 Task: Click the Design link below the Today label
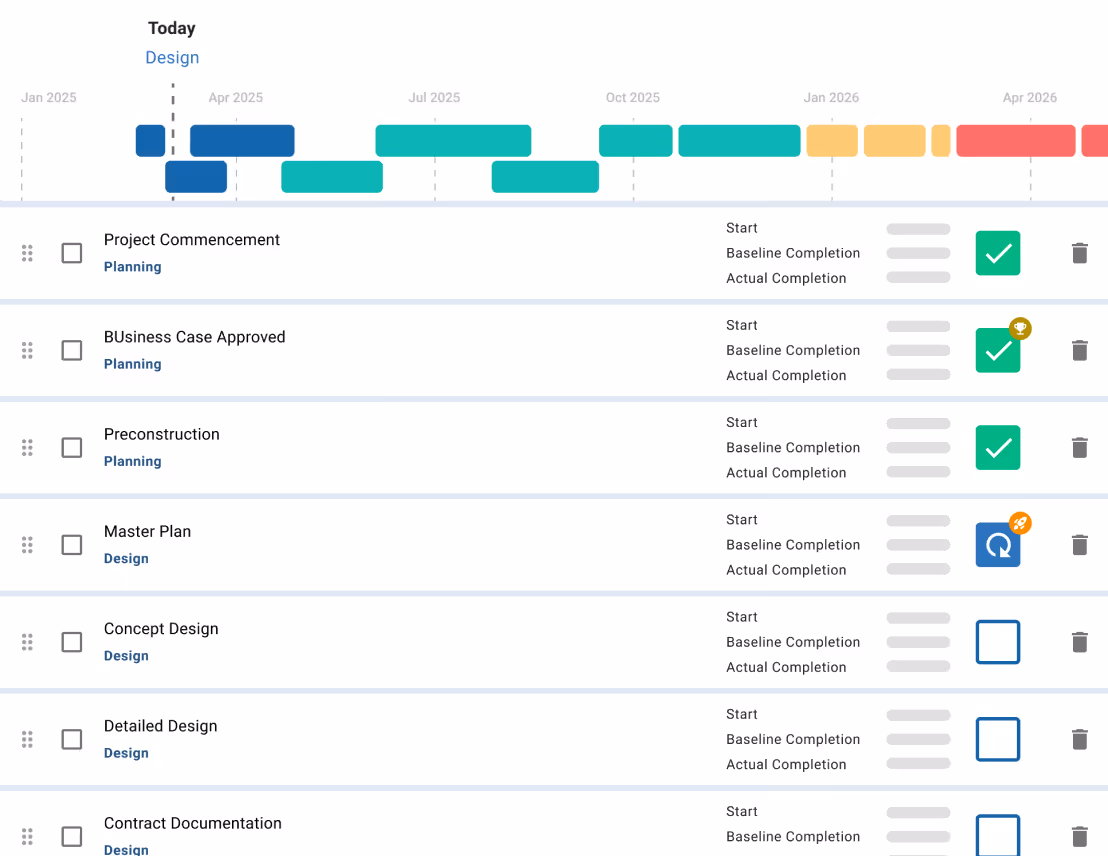172,57
